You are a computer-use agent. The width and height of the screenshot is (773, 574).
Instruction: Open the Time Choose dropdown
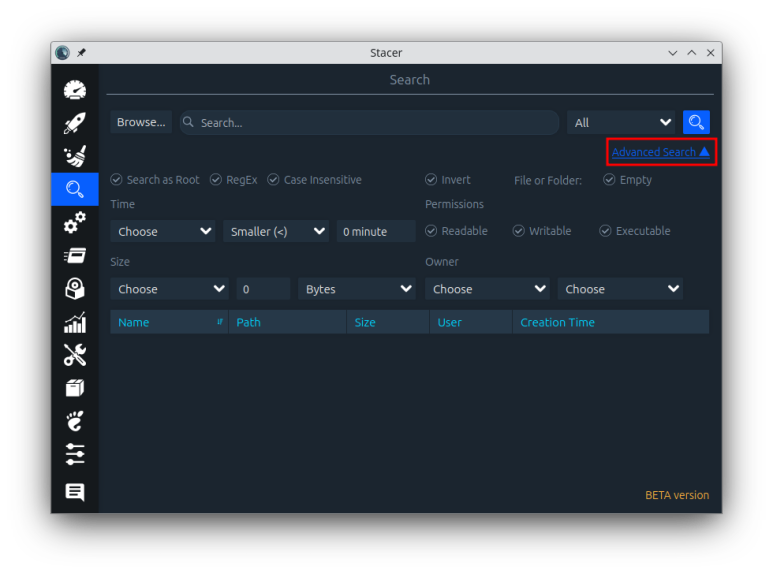(163, 231)
